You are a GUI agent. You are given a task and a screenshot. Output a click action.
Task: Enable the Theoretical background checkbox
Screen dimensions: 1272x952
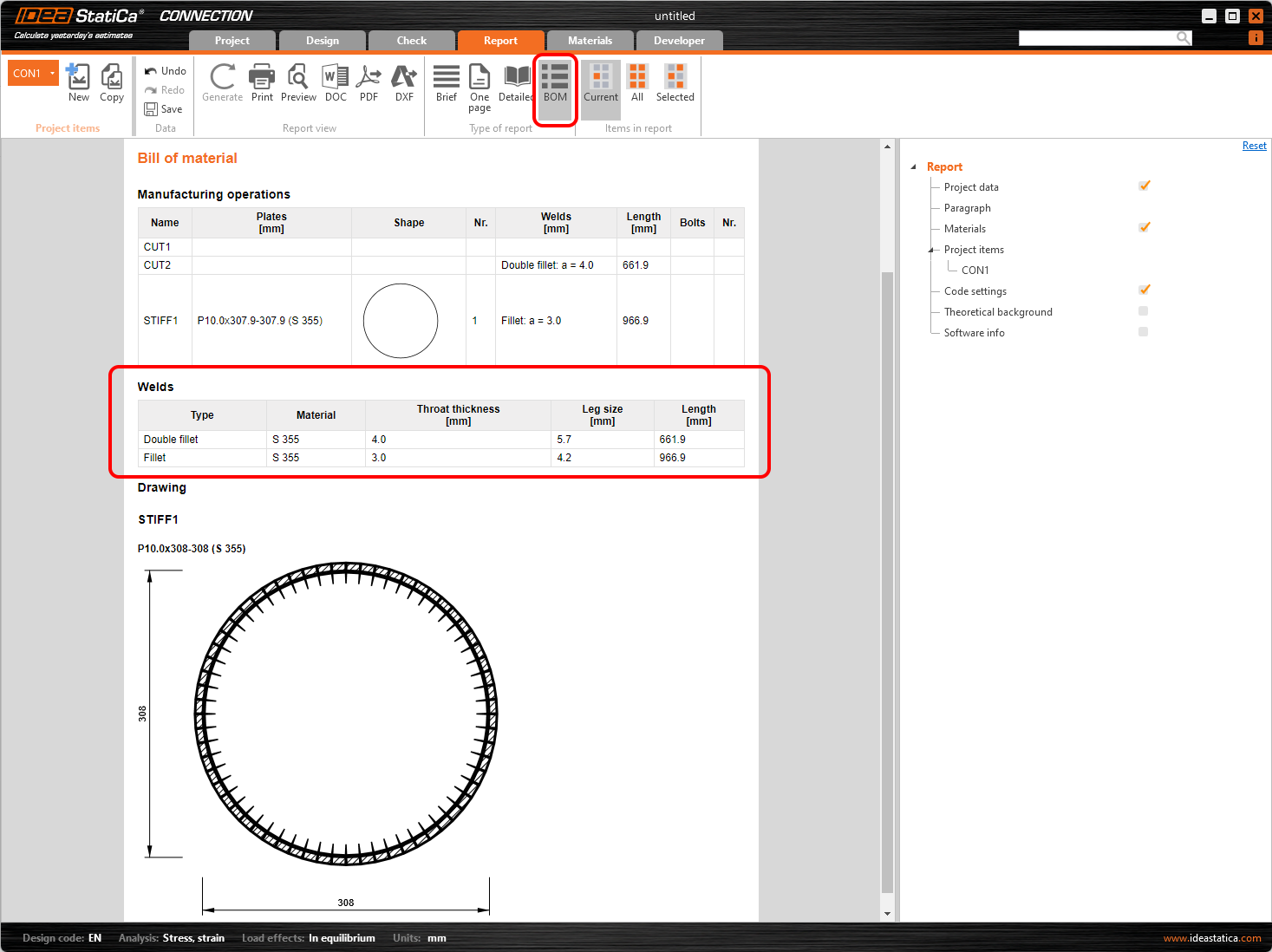(x=1143, y=310)
